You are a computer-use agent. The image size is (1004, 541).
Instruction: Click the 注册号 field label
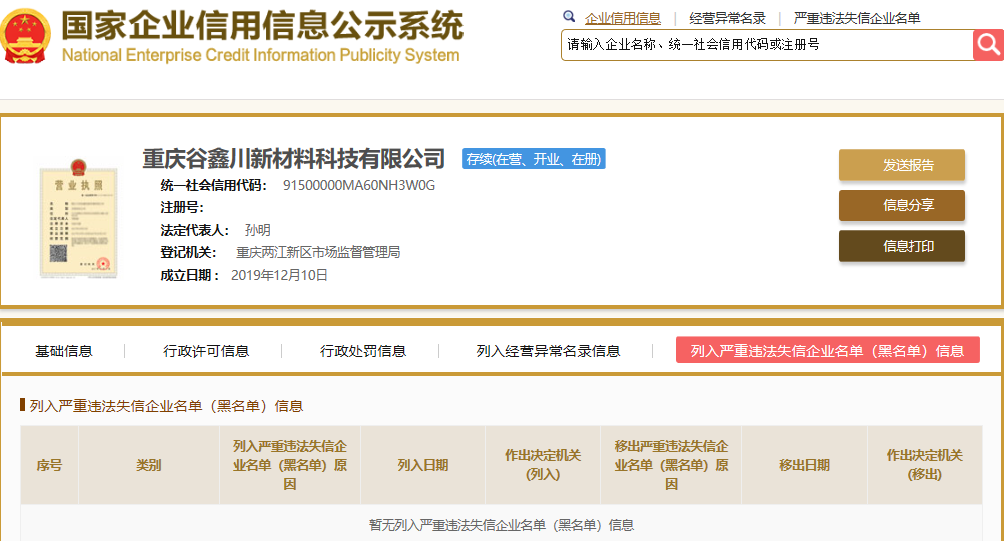[x=182, y=207]
